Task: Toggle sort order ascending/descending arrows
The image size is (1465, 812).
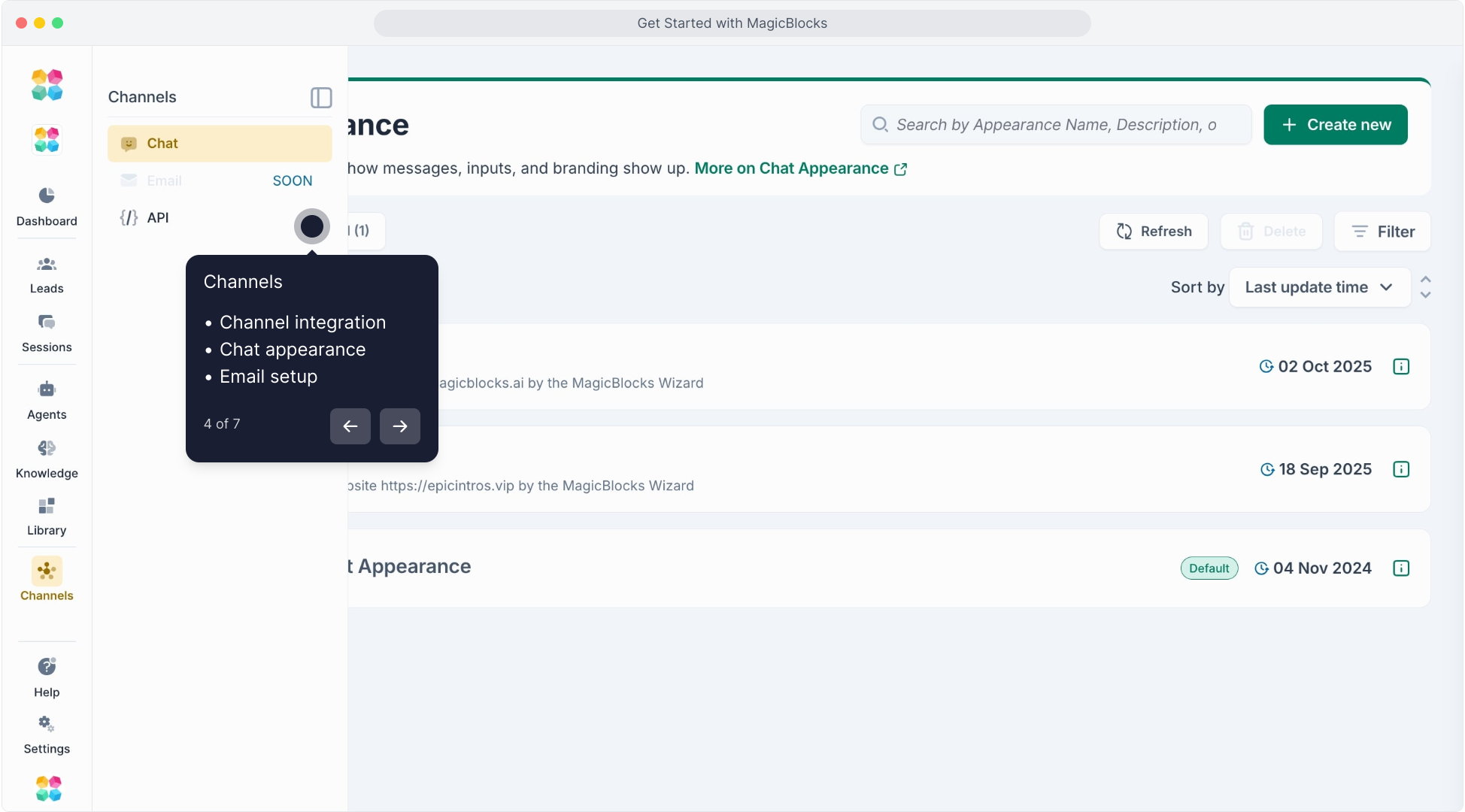Action: tap(1425, 287)
